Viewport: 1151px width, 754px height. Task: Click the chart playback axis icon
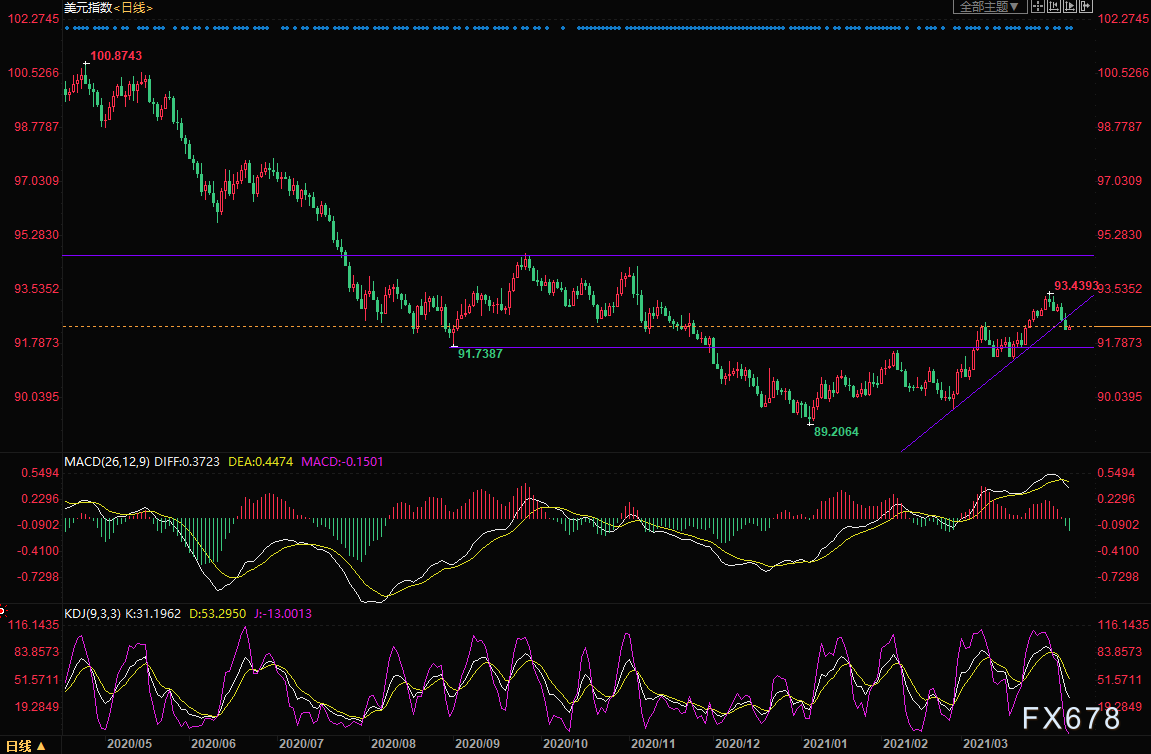pyautogui.click(x=1070, y=7)
